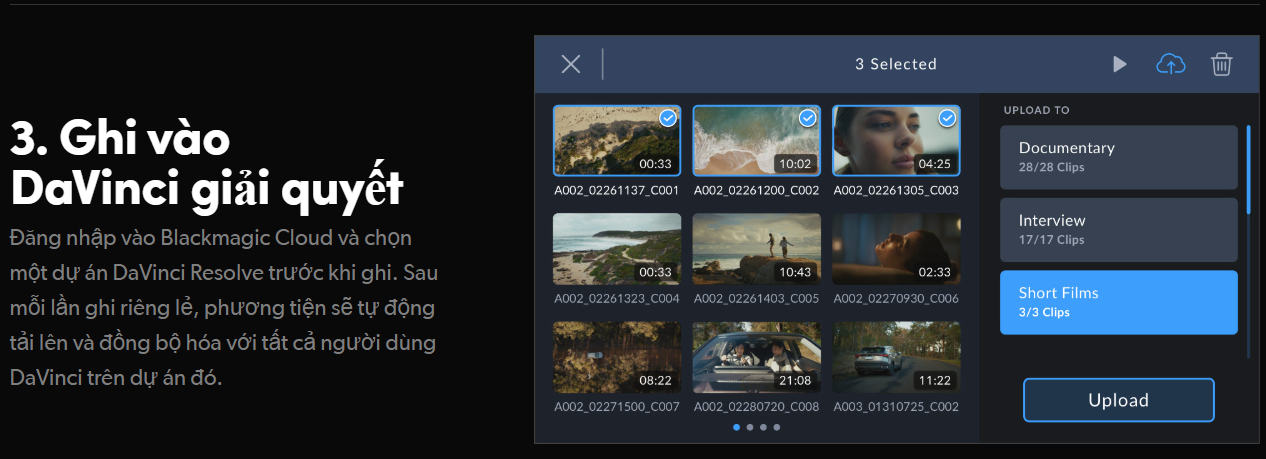The image size is (1266, 459).
Task: Click the Upload button
Action: [1118, 400]
